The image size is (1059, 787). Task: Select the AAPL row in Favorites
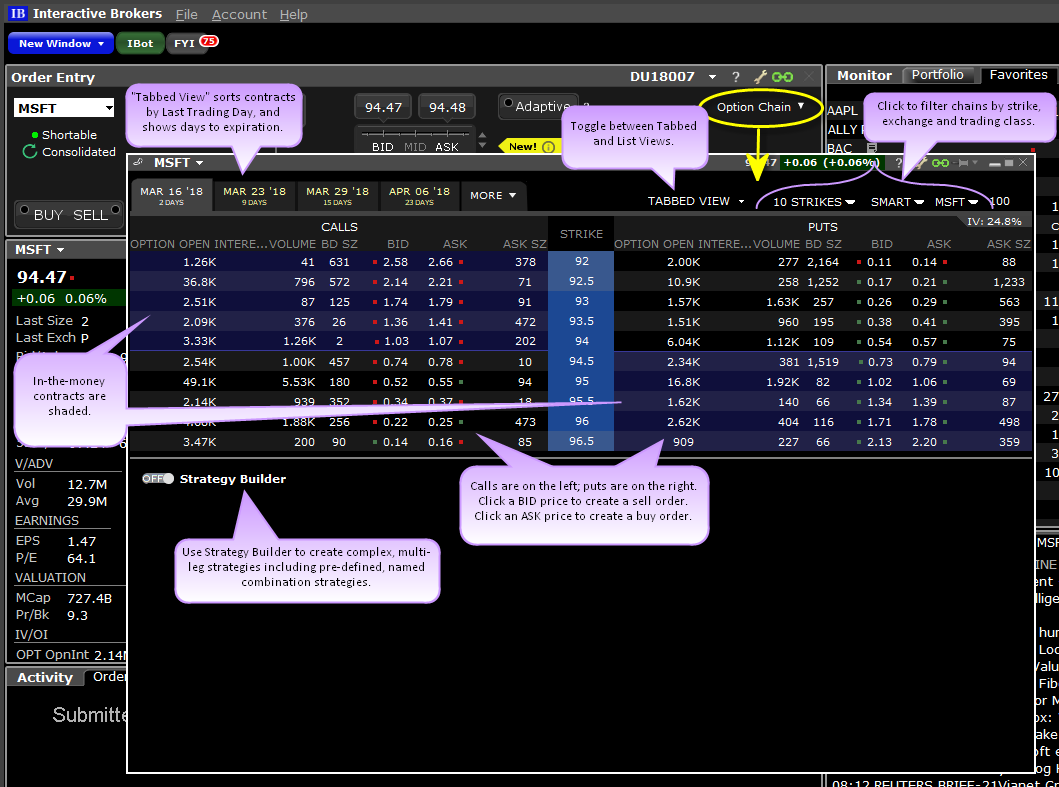[842, 110]
